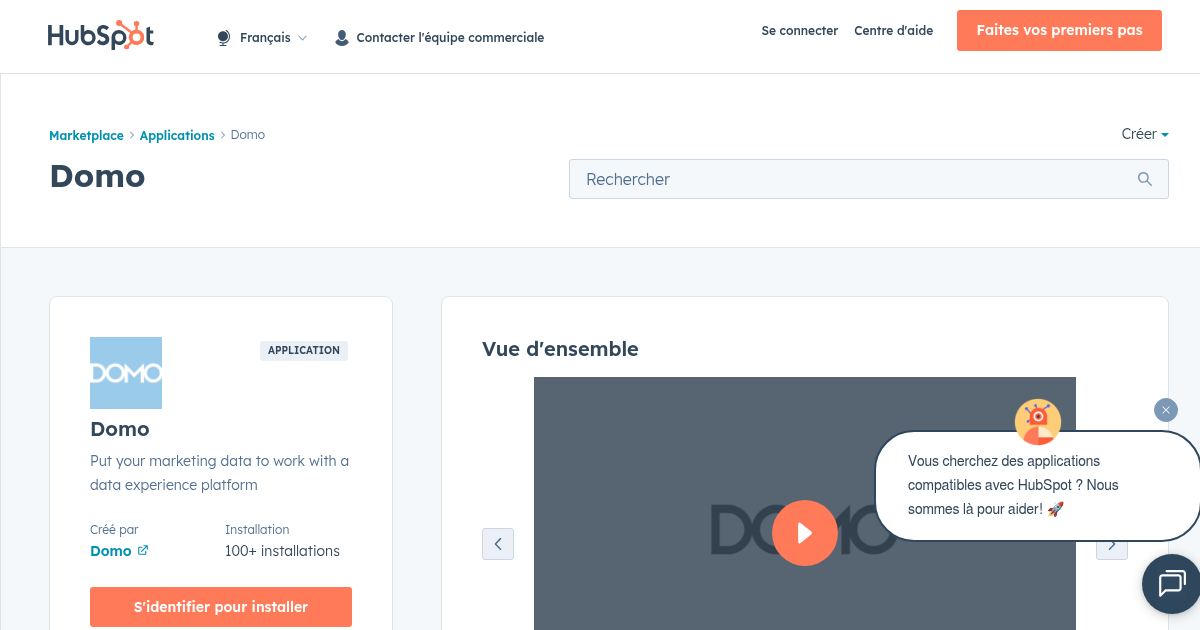The image size is (1200, 630).
Task: Open the Marketplace breadcrumb link
Action: click(86, 135)
